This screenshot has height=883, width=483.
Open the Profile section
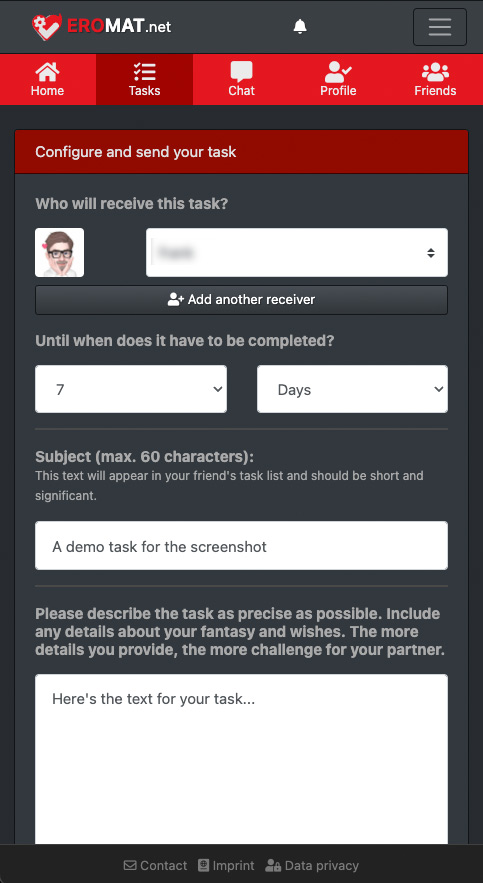338,79
